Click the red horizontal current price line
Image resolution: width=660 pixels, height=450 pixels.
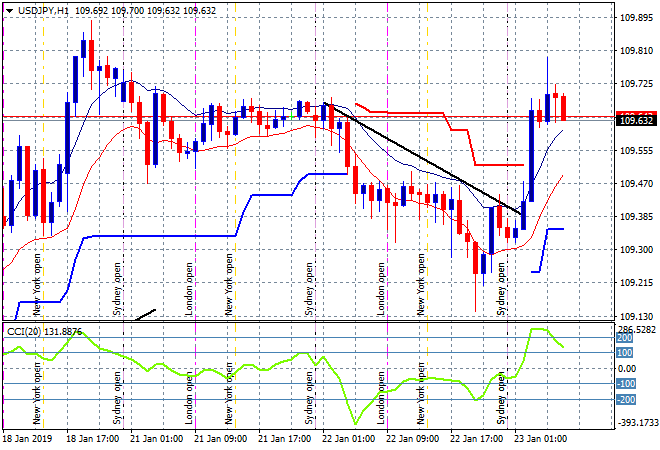(x=300, y=117)
